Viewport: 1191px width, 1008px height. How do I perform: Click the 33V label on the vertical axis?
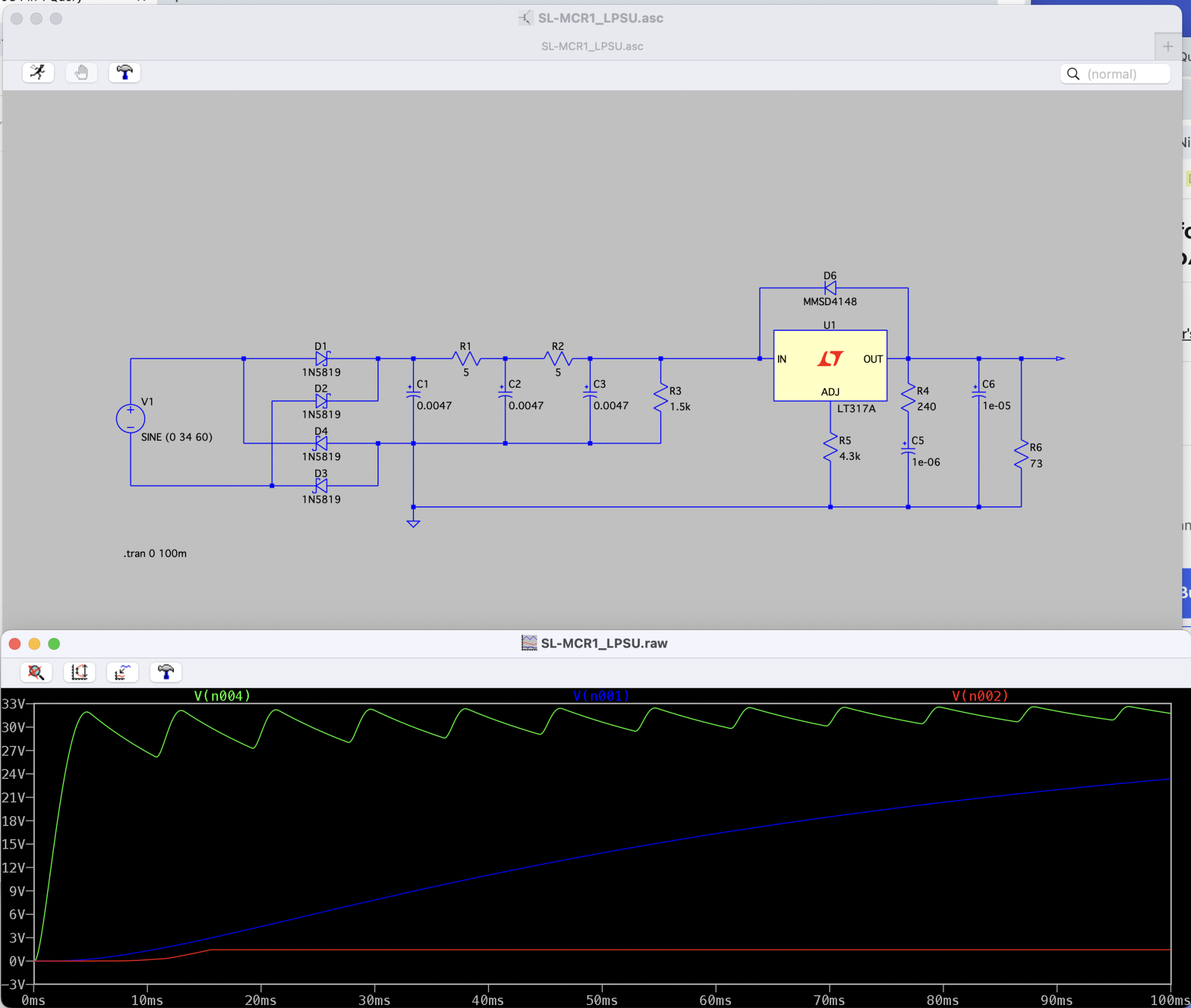(14, 705)
